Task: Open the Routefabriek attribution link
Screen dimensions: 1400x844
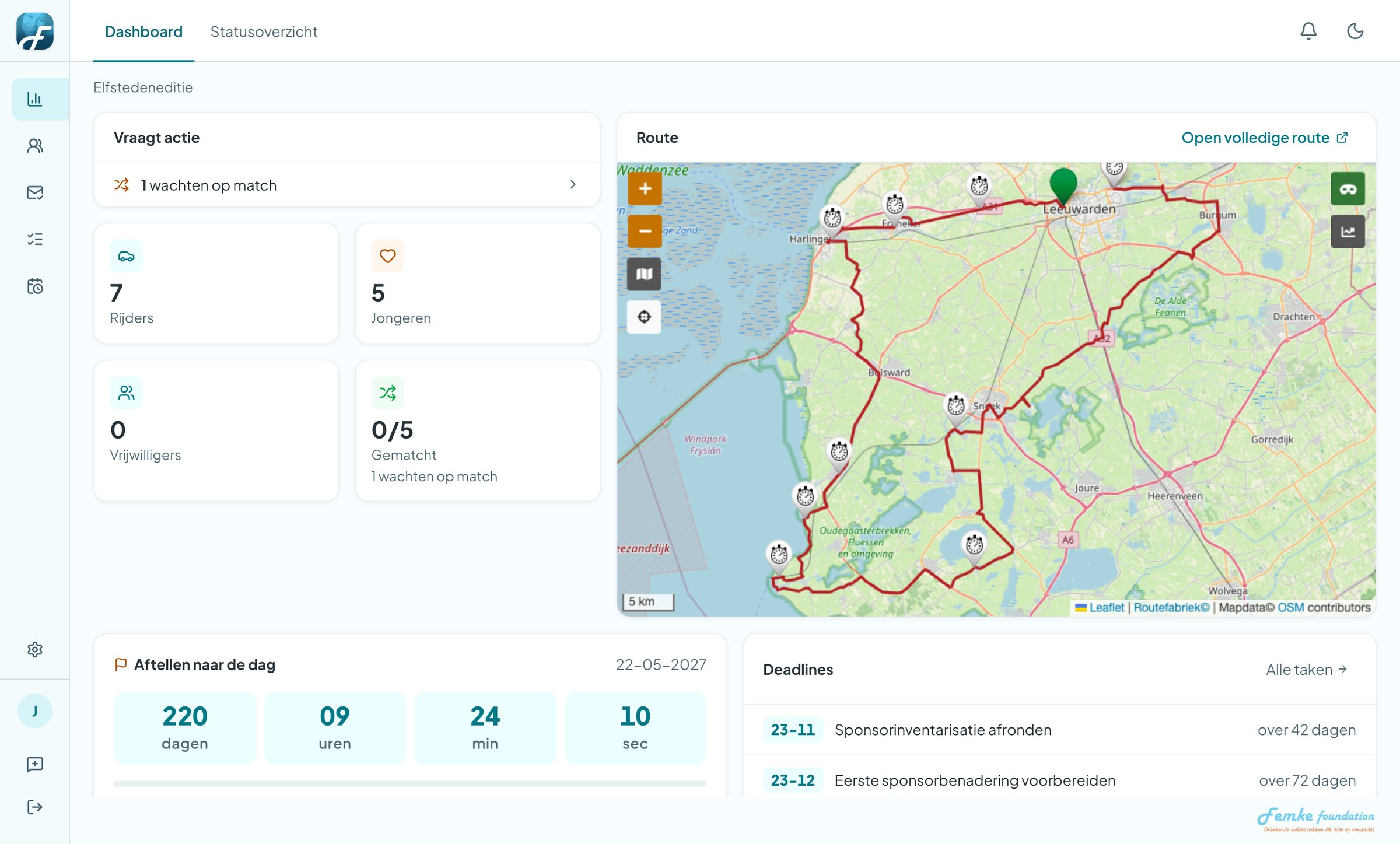Action: (1171, 607)
